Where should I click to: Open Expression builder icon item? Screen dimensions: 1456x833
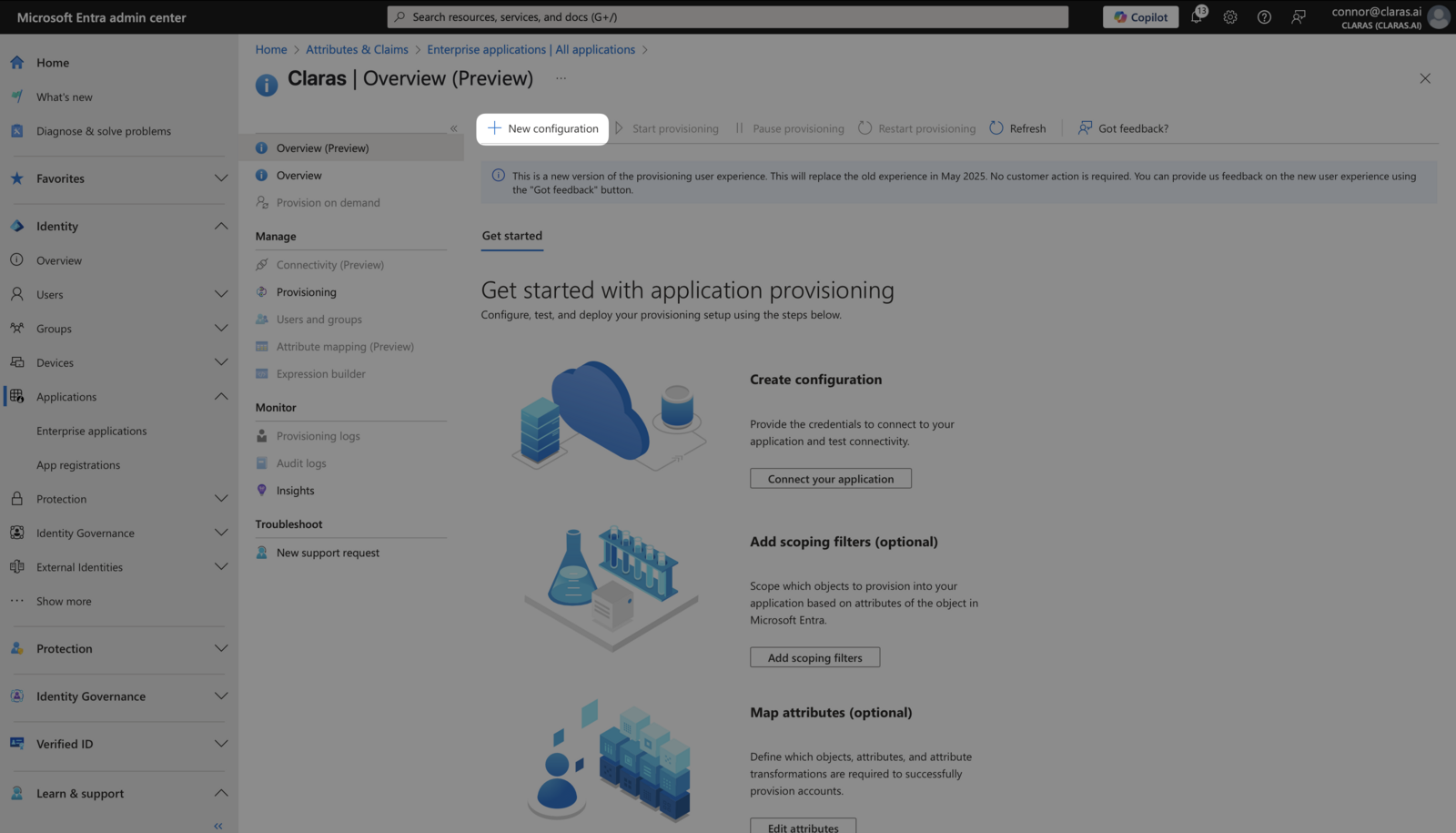pyautogui.click(x=262, y=374)
